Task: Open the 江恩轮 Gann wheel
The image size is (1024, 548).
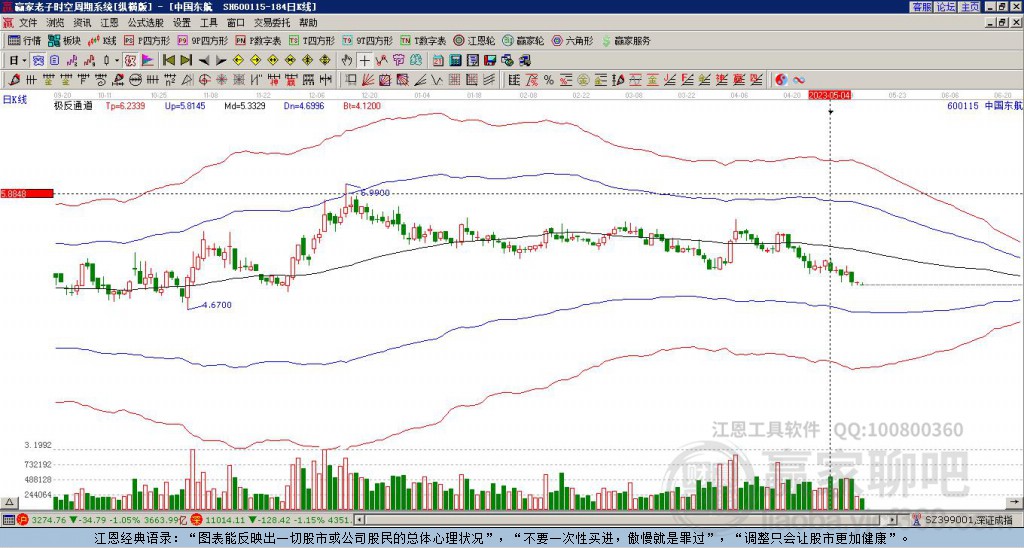Action: (x=475, y=40)
